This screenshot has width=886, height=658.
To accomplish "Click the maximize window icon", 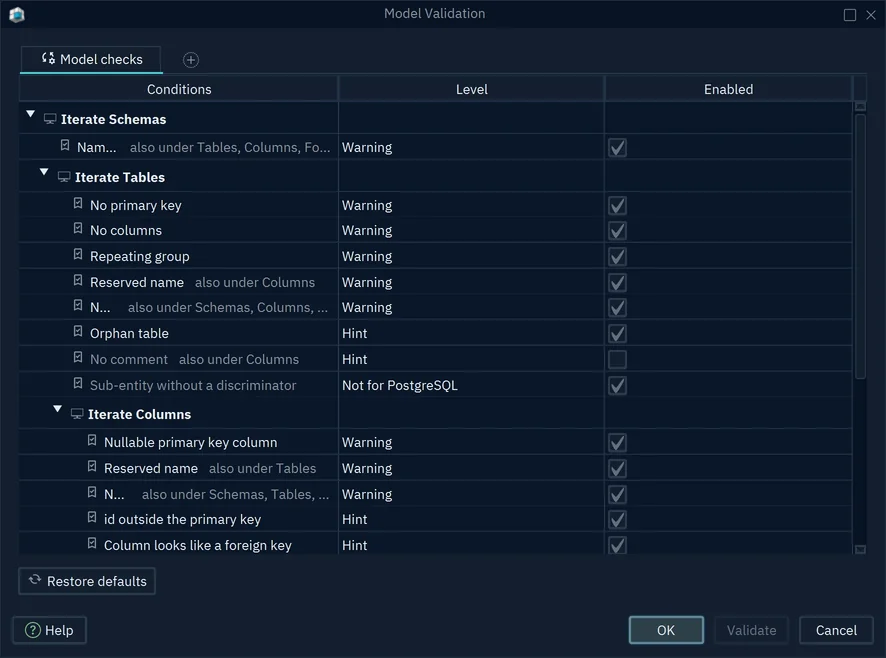I will pyautogui.click(x=850, y=15).
